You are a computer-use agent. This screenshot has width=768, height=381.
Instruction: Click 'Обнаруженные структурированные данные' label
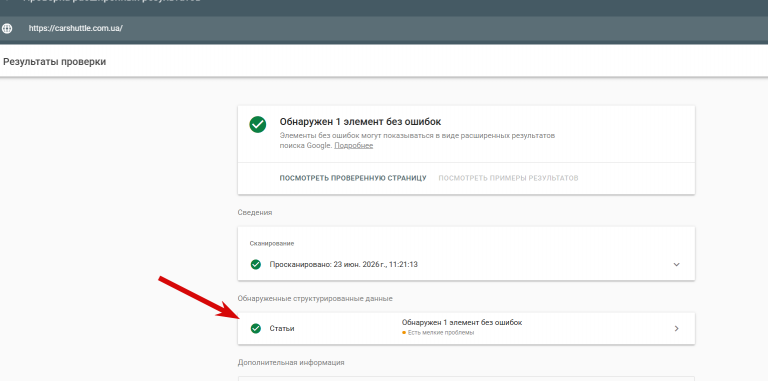coord(315,298)
